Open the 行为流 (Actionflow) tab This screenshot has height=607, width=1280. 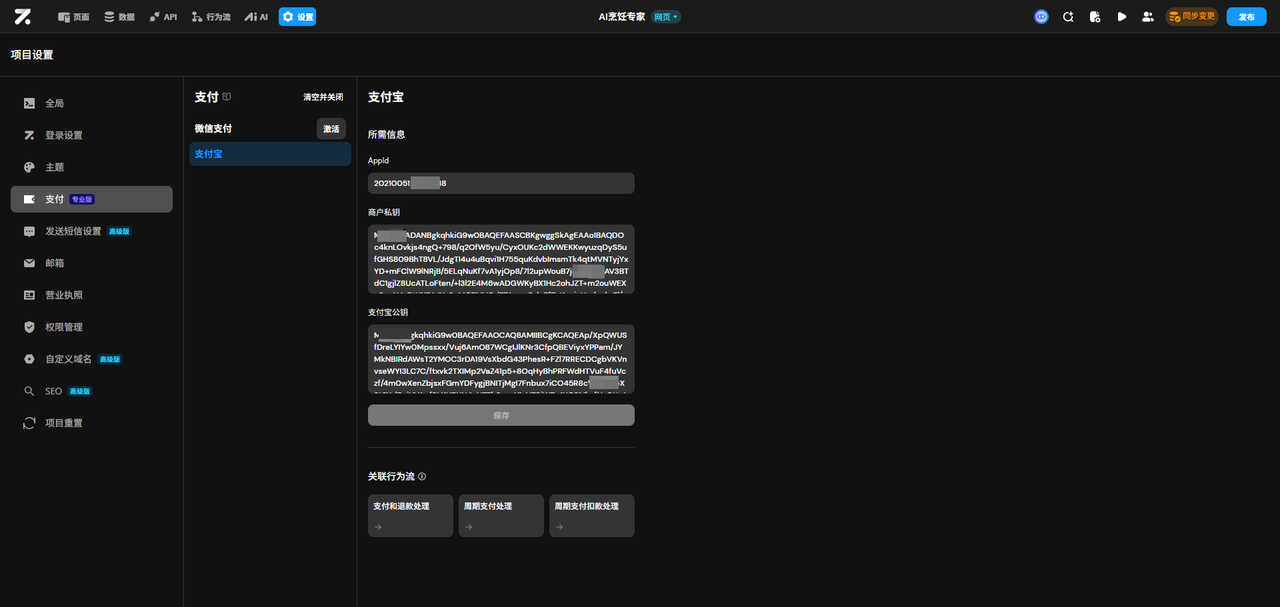point(210,17)
